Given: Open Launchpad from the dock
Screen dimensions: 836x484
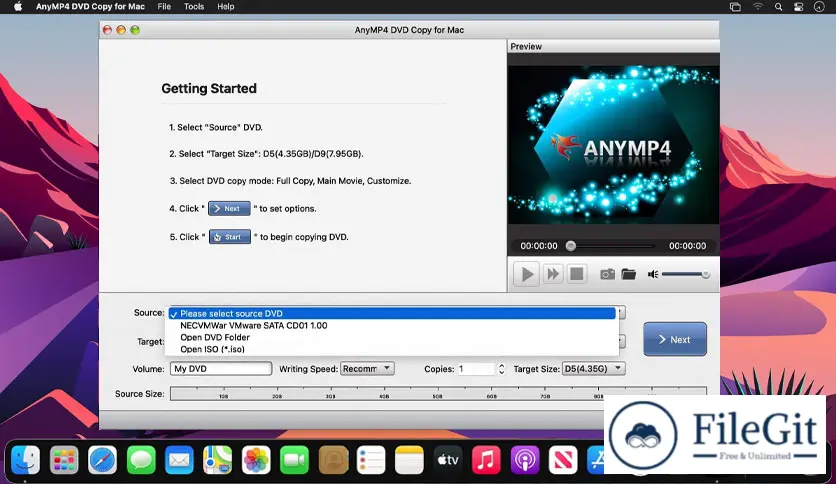Looking at the screenshot, I should 64,460.
